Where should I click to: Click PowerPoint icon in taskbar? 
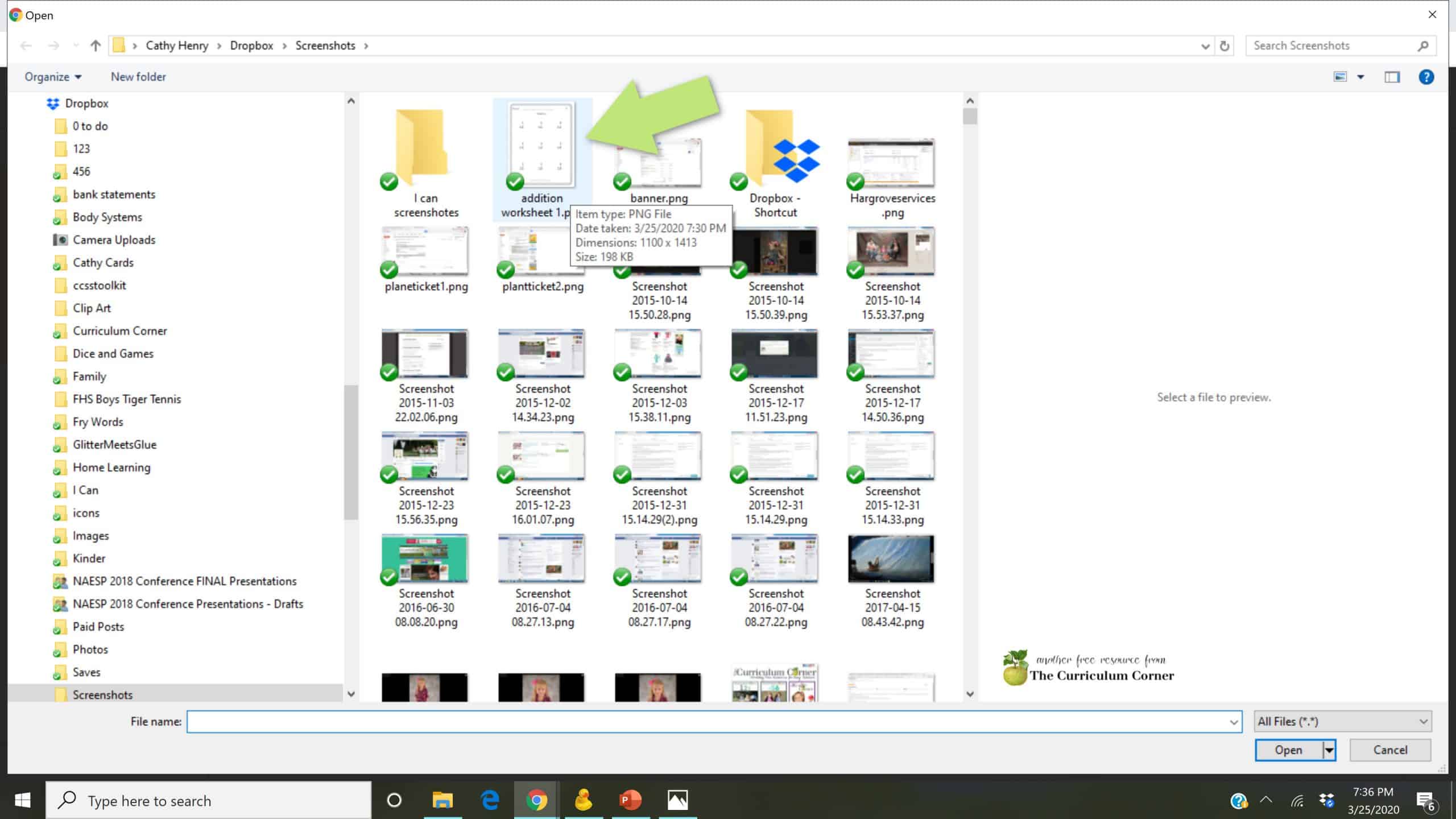point(630,800)
